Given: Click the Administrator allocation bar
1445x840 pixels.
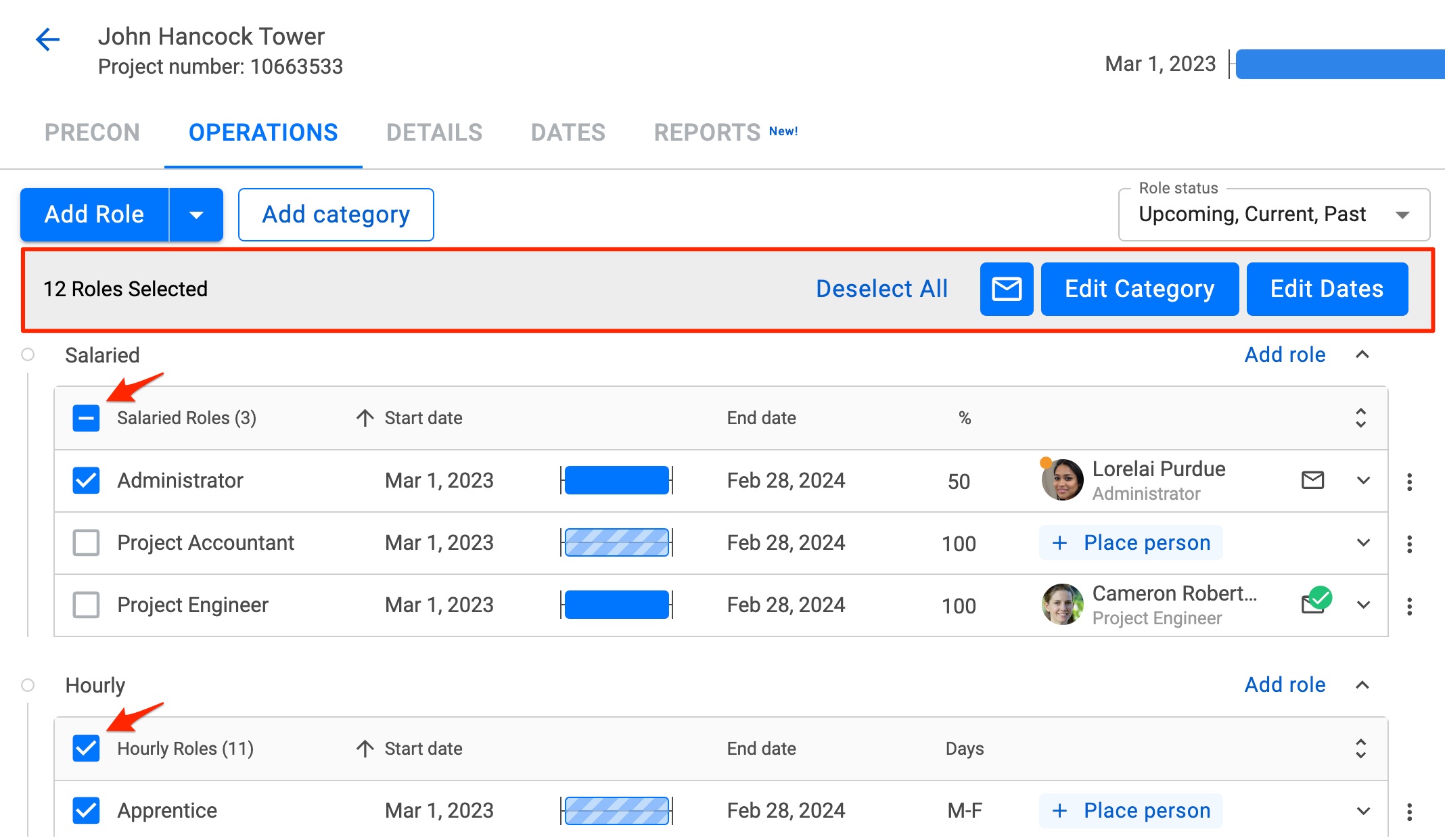Looking at the screenshot, I should (616, 480).
